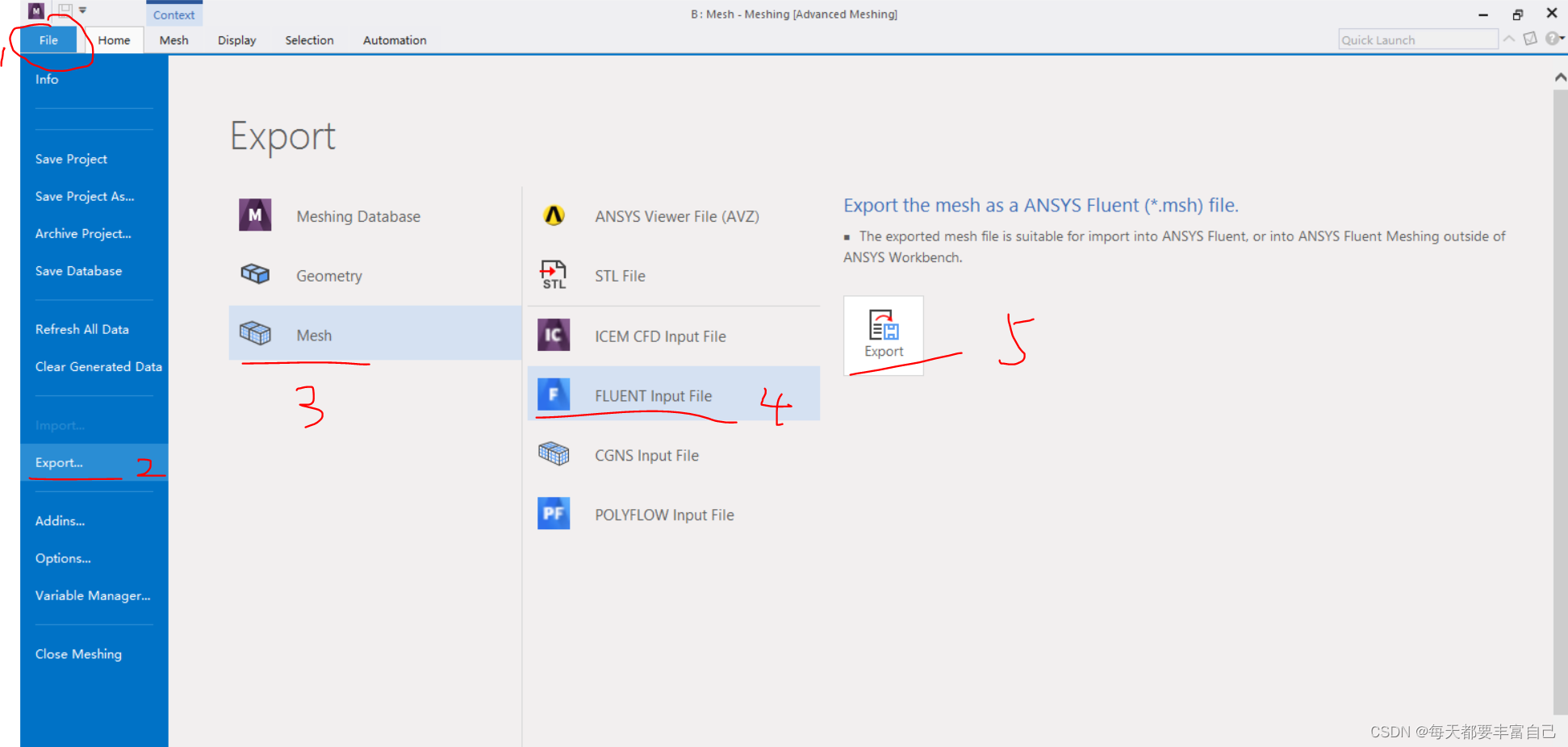Open the Display ribbon tab
Viewport: 1568px width, 747px height.
coord(236,40)
